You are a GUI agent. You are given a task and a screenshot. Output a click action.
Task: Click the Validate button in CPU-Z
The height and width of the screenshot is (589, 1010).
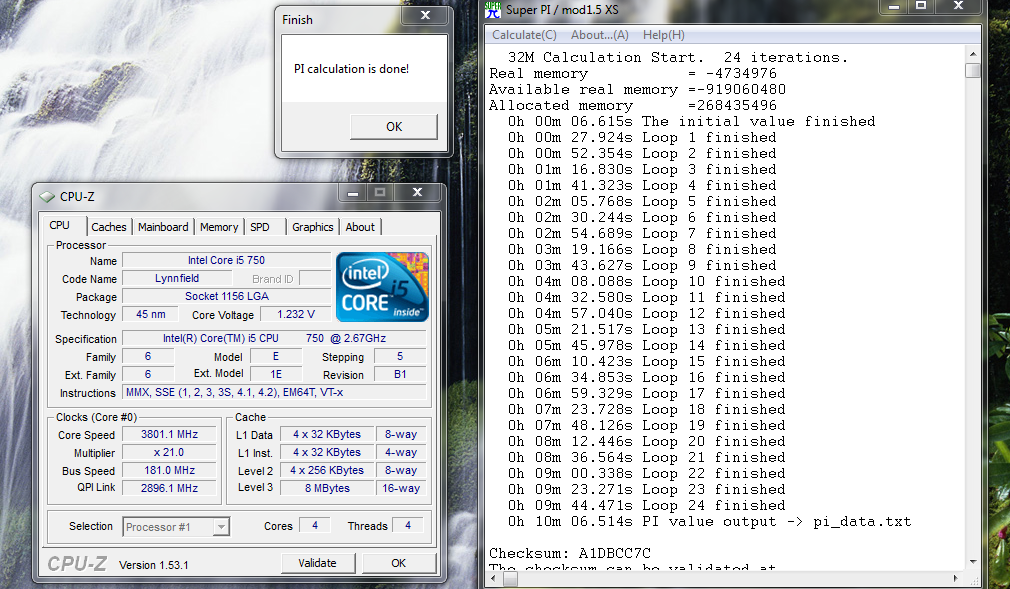click(318, 563)
